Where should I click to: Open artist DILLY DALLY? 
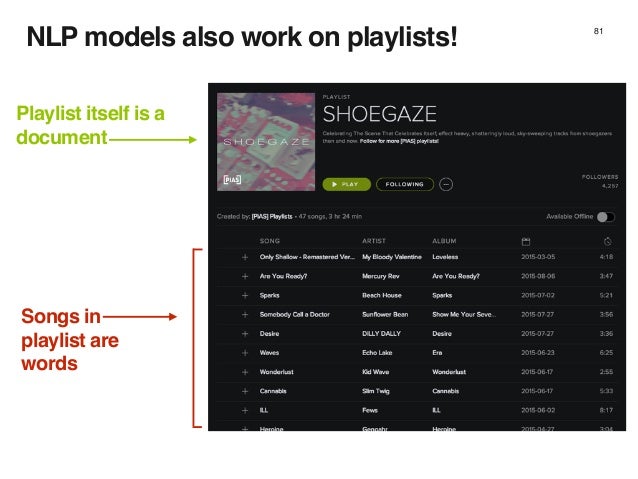(x=381, y=333)
